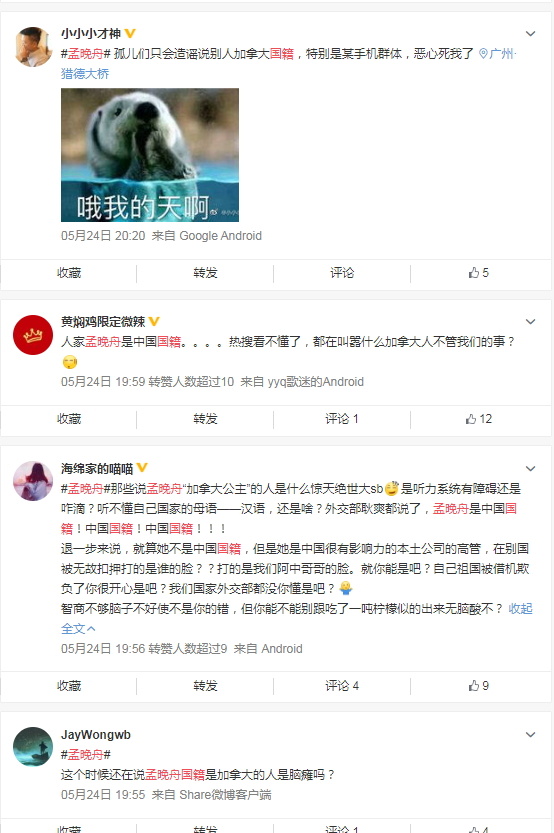Image resolution: width=554 pixels, height=833 pixels.
Task: Expand options chevron on 小小小才神's post
Action: pyautogui.click(x=530, y=34)
